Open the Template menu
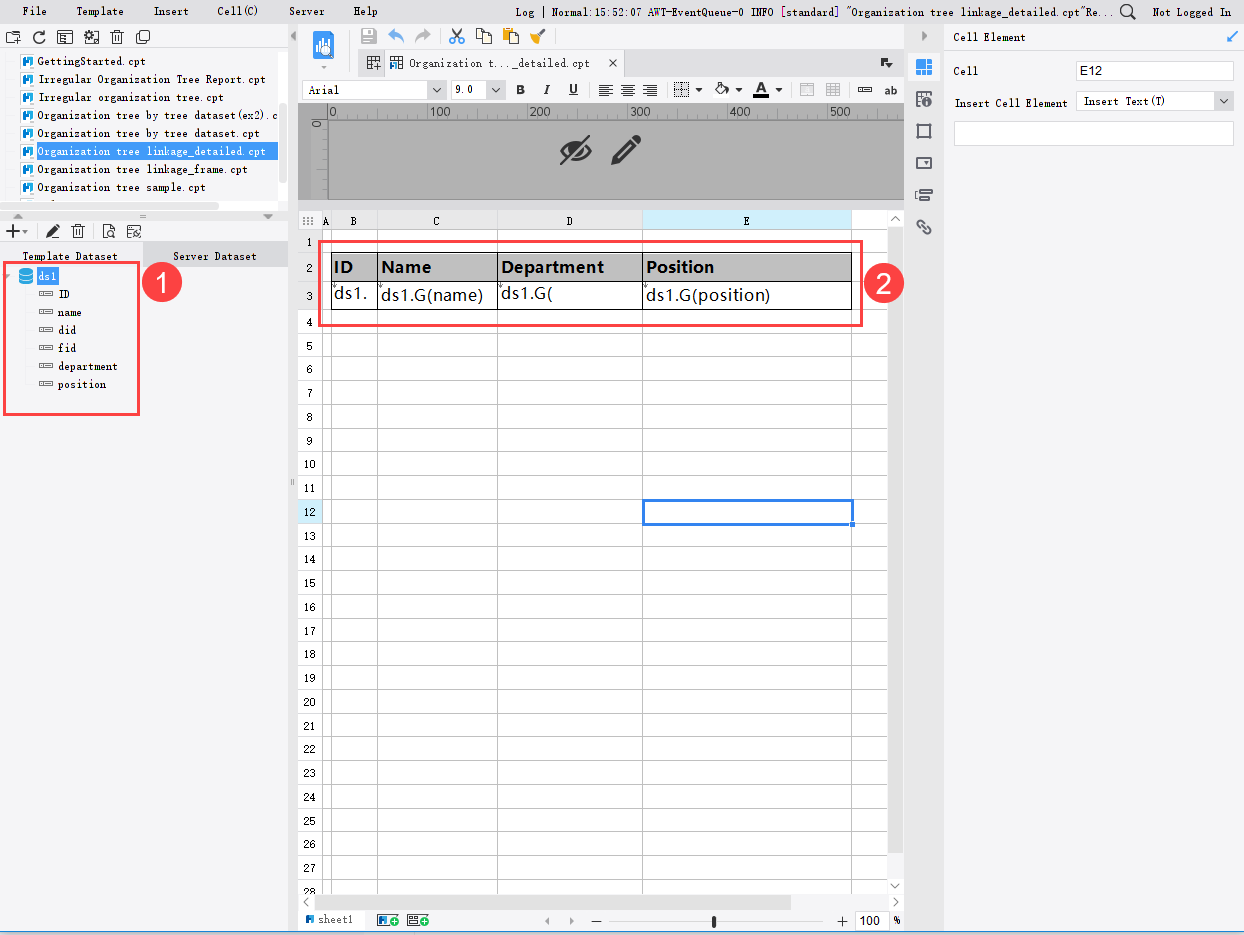This screenshot has width=1244, height=935. [x=99, y=11]
